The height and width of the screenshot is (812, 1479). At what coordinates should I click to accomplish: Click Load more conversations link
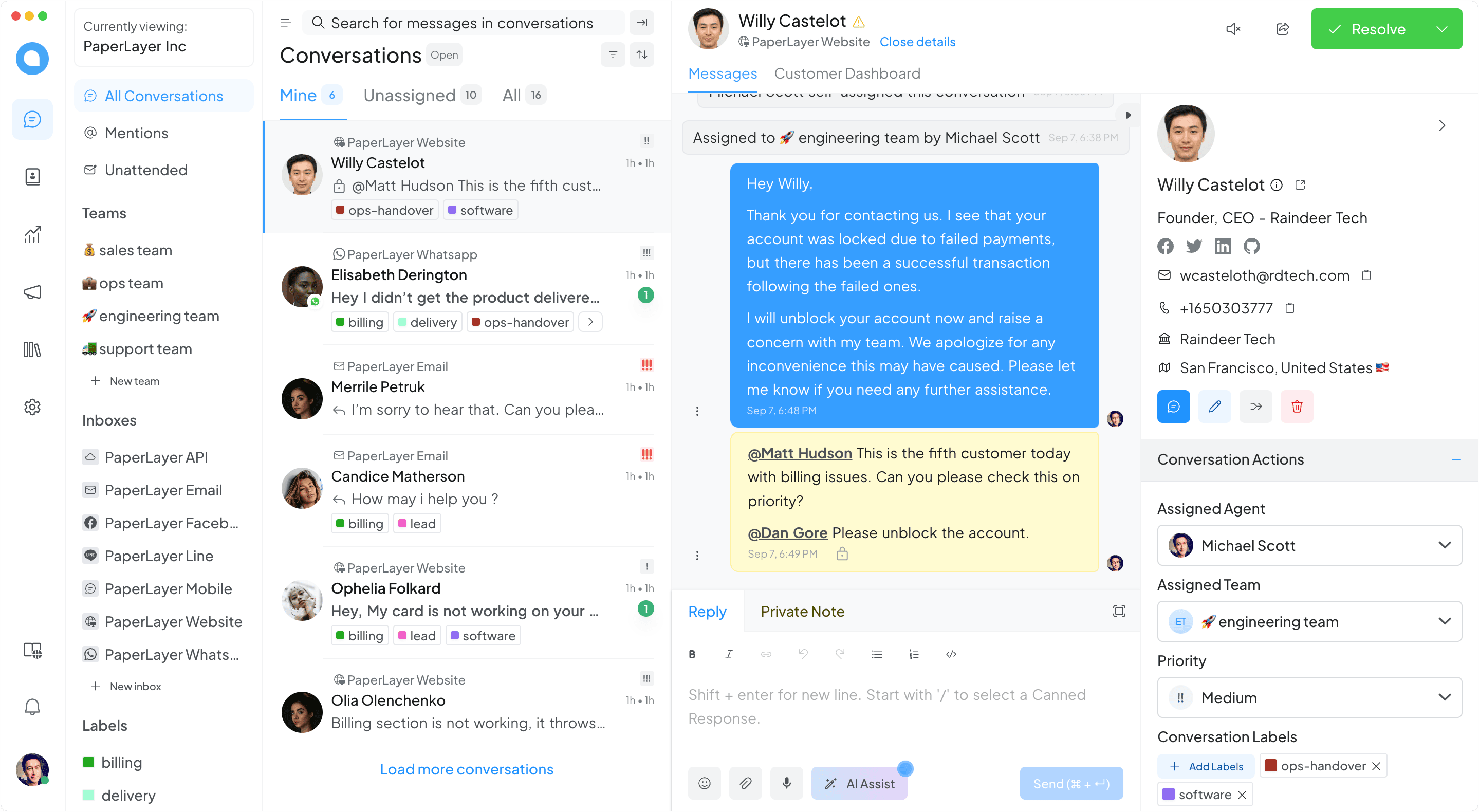pos(466,769)
